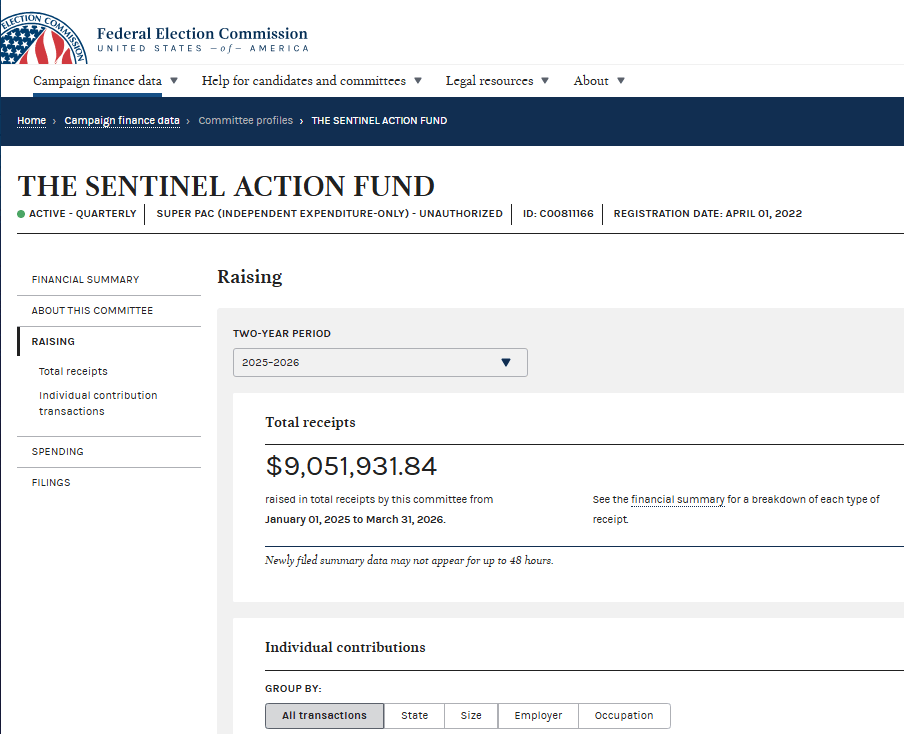Group contributions by Employer
This screenshot has width=904, height=734.
click(x=538, y=716)
